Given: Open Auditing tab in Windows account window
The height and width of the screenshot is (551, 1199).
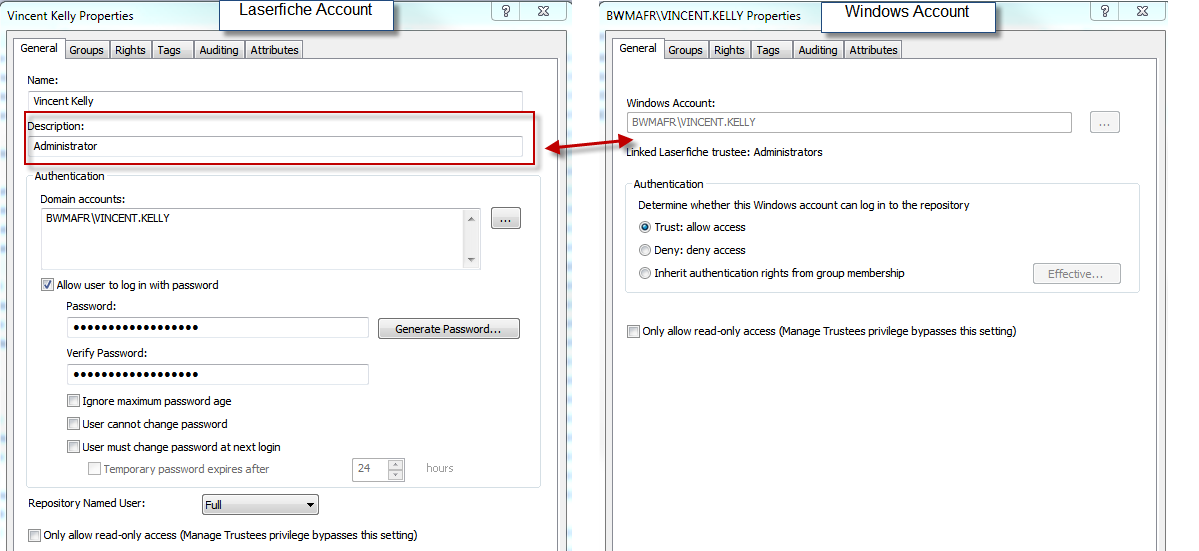Looking at the screenshot, I should pyautogui.click(x=817, y=50).
